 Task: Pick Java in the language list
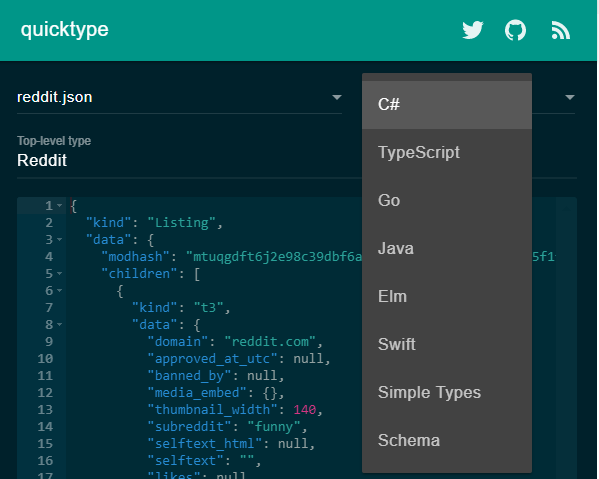pyautogui.click(x=447, y=249)
